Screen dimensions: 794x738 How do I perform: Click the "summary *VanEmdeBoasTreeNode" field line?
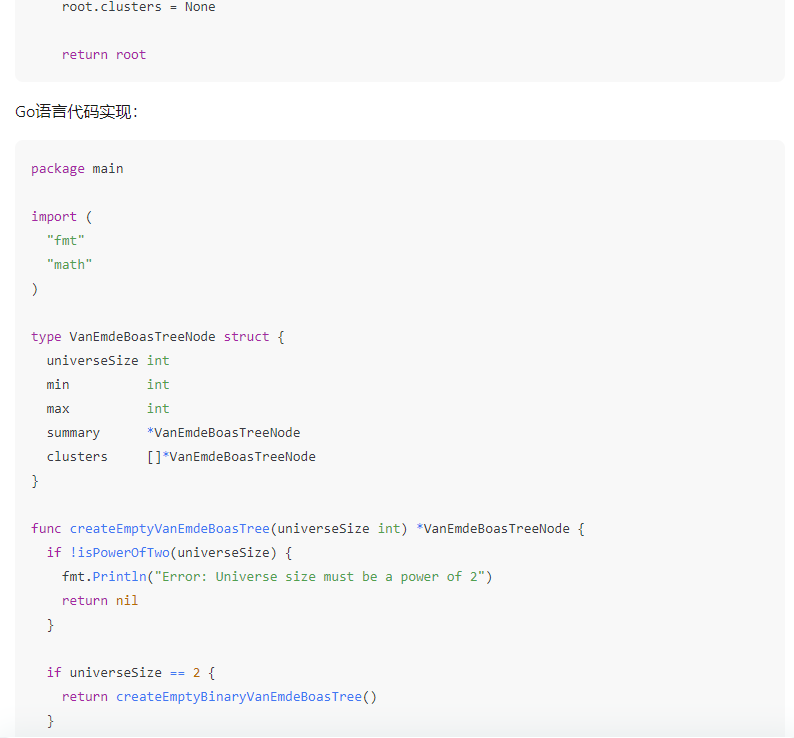(173, 433)
